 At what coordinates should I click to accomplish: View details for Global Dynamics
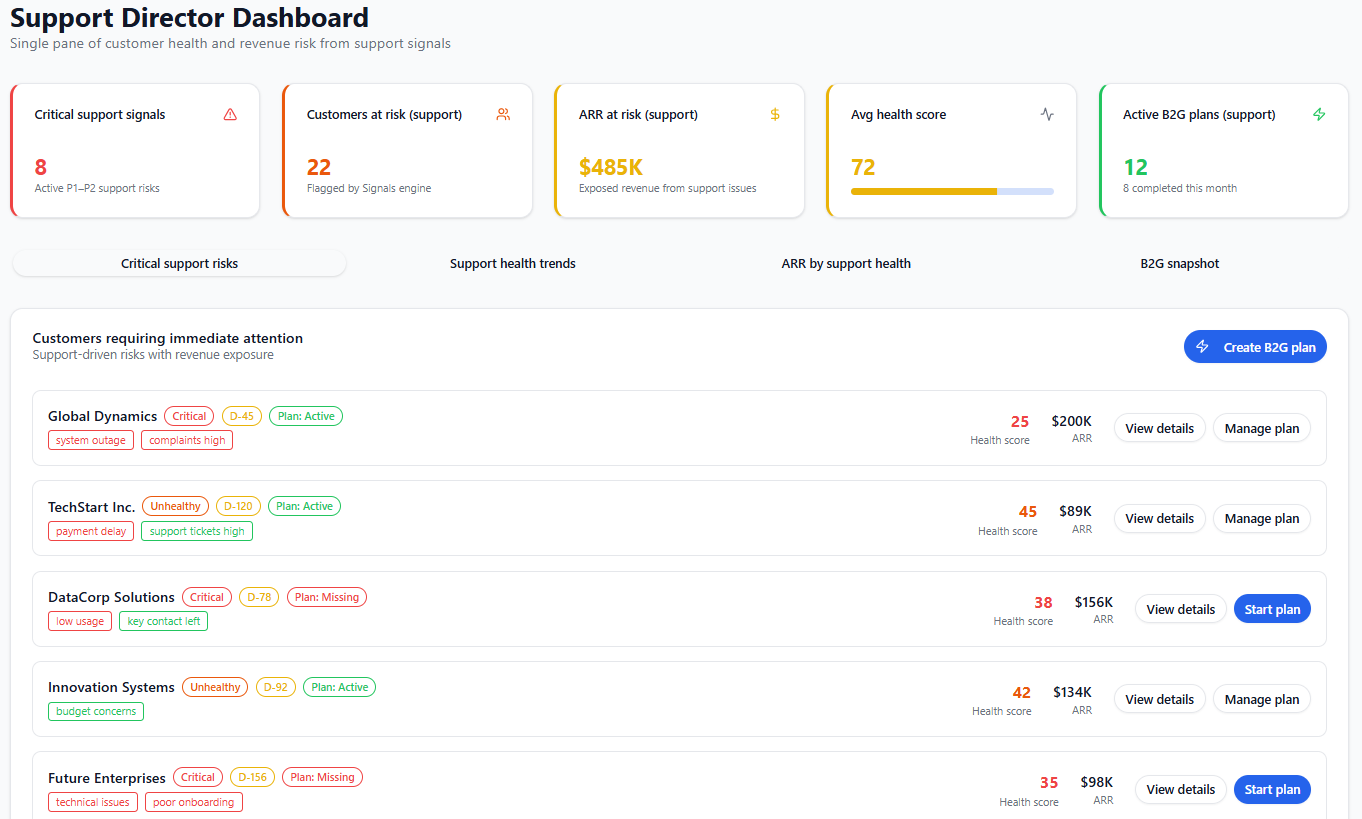[x=1159, y=429]
